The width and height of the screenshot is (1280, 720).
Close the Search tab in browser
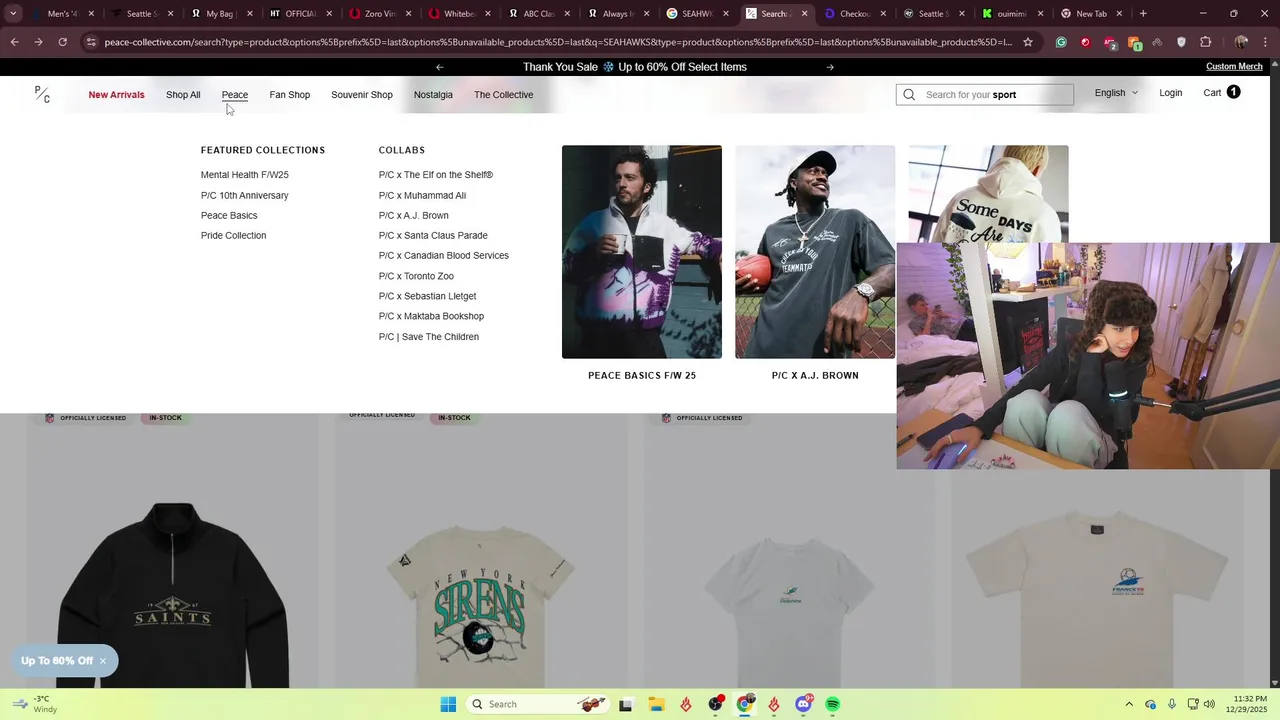coord(804,14)
